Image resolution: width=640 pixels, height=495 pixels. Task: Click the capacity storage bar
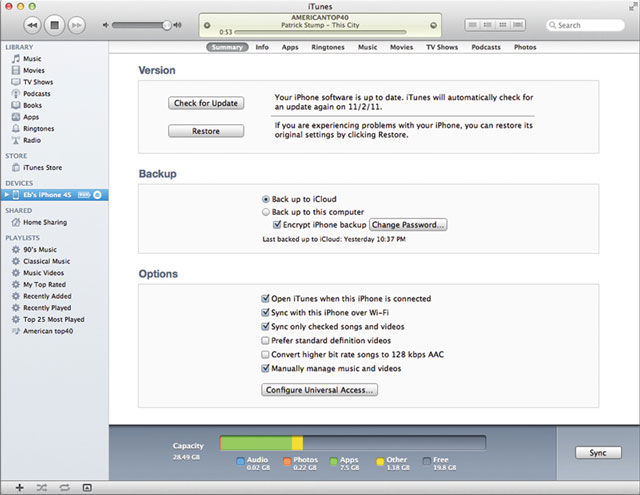[x=353, y=443]
